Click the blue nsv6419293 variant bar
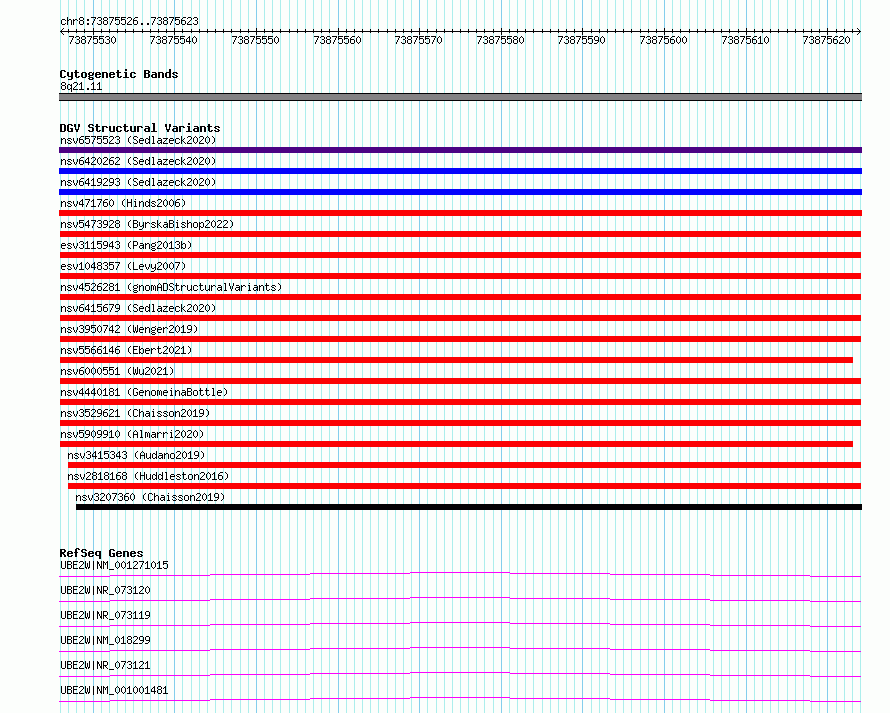The width and height of the screenshot is (890, 713). (x=460, y=192)
